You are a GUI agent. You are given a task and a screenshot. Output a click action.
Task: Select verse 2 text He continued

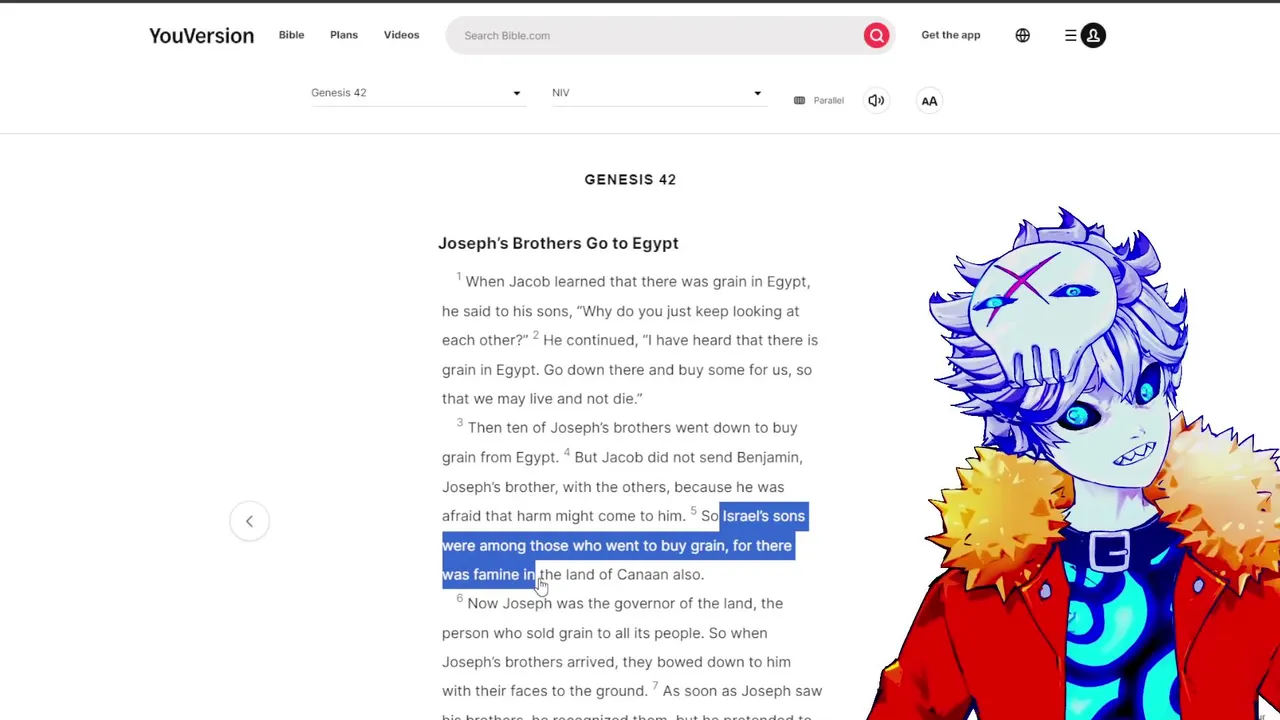coord(630,369)
